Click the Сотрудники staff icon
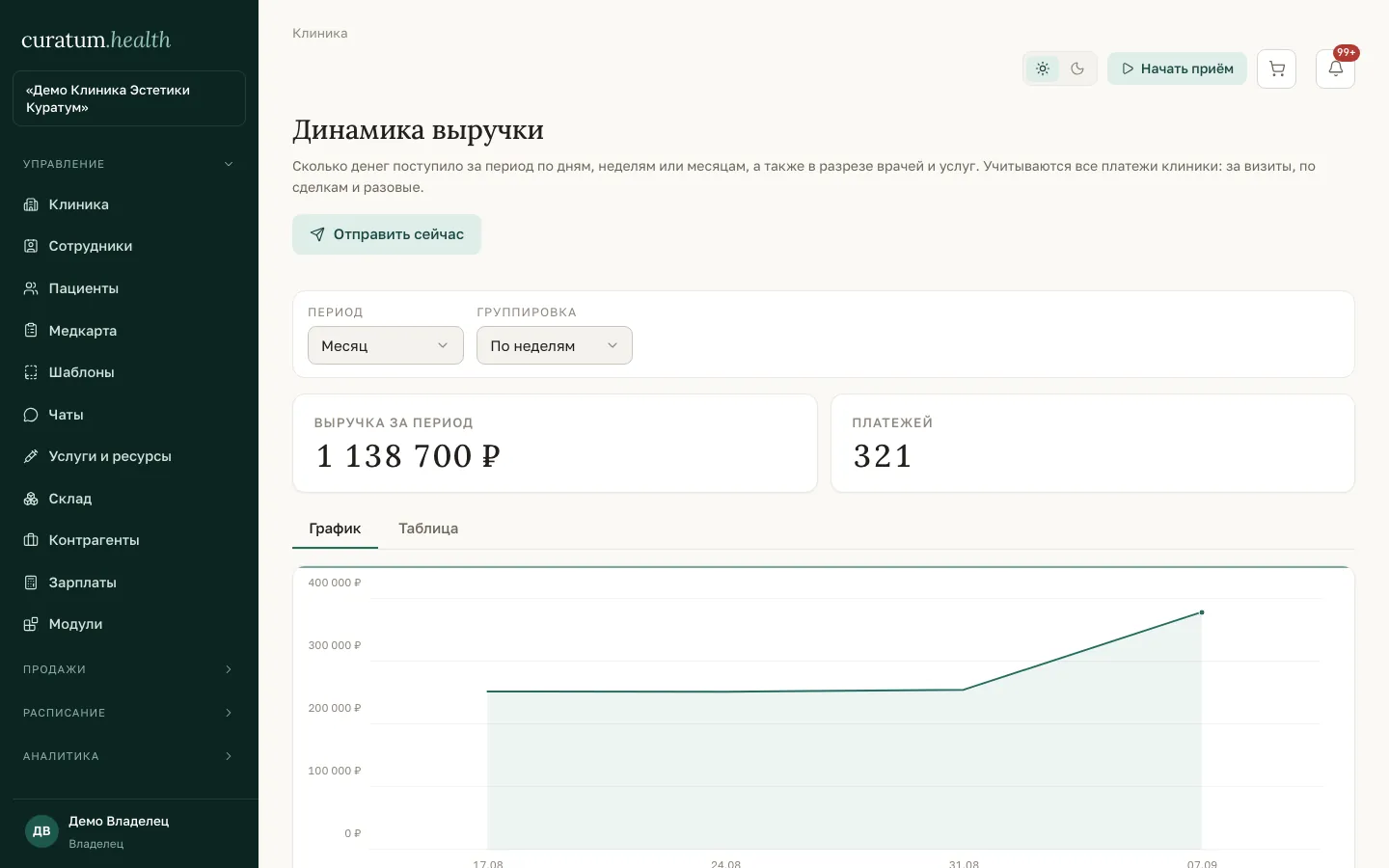The height and width of the screenshot is (868, 1389). 31,246
